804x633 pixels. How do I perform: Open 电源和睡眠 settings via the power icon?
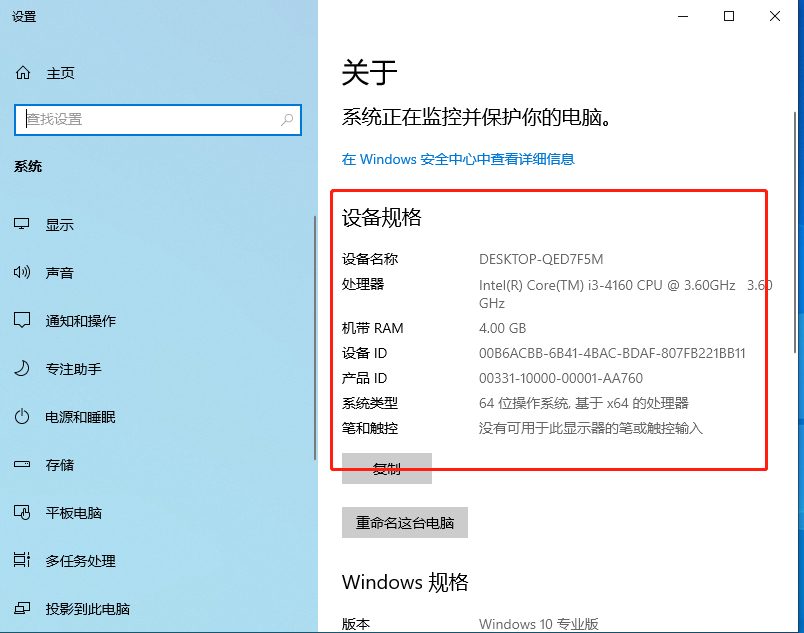point(22,417)
